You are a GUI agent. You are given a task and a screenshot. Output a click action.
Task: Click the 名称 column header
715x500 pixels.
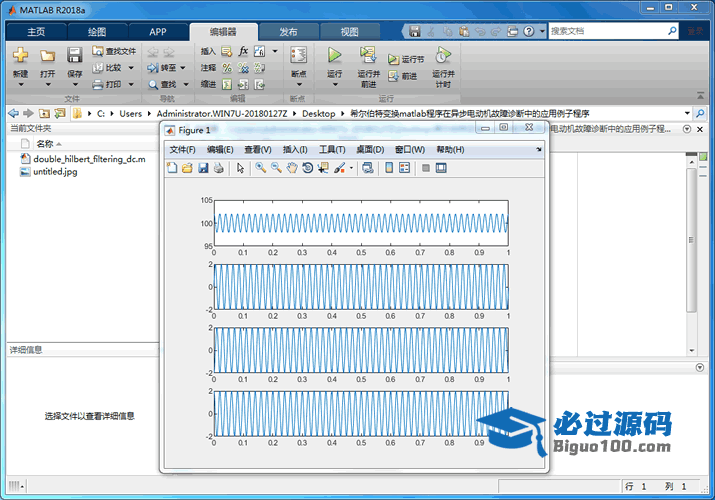[45, 144]
